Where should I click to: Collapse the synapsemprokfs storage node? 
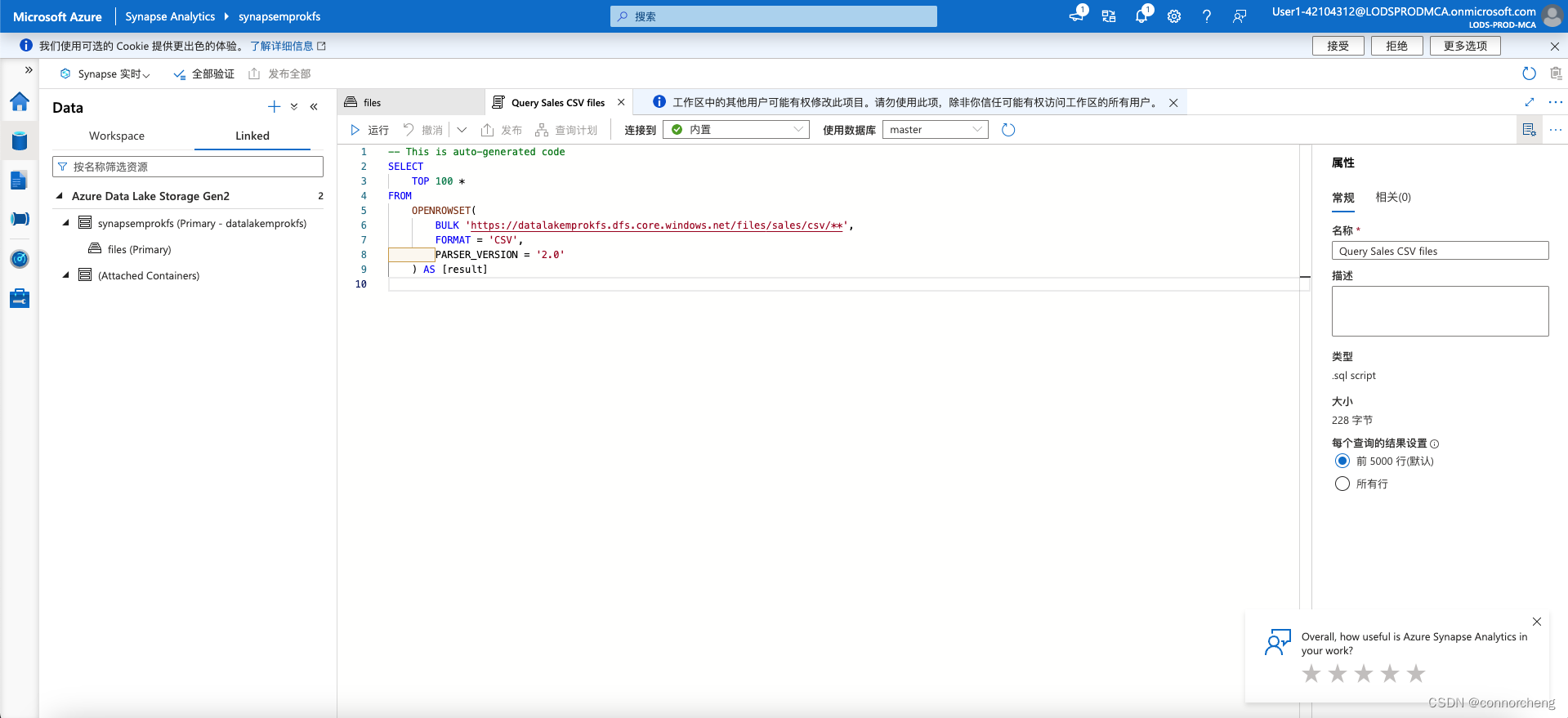66,223
